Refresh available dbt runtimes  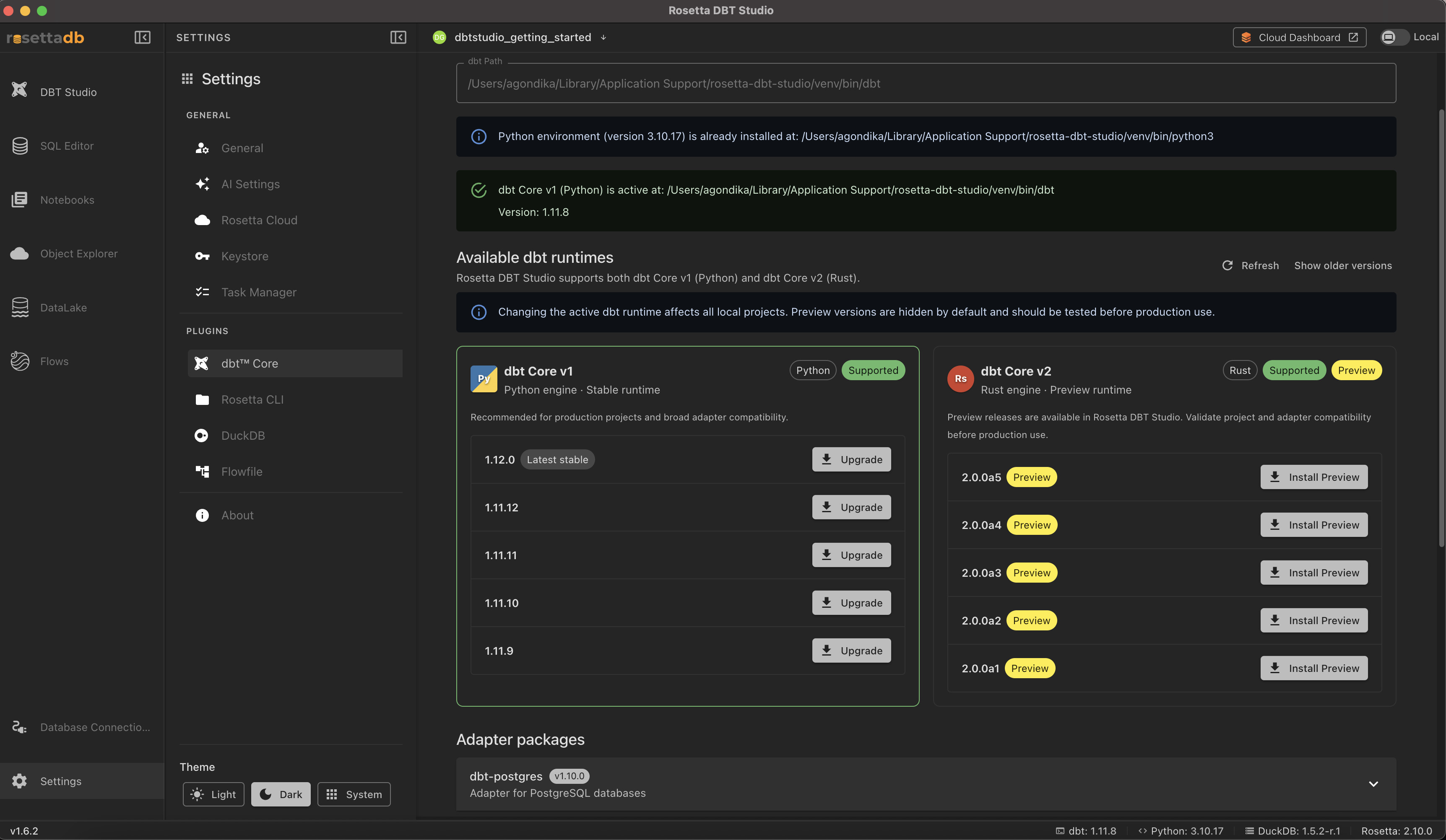[1251, 265]
